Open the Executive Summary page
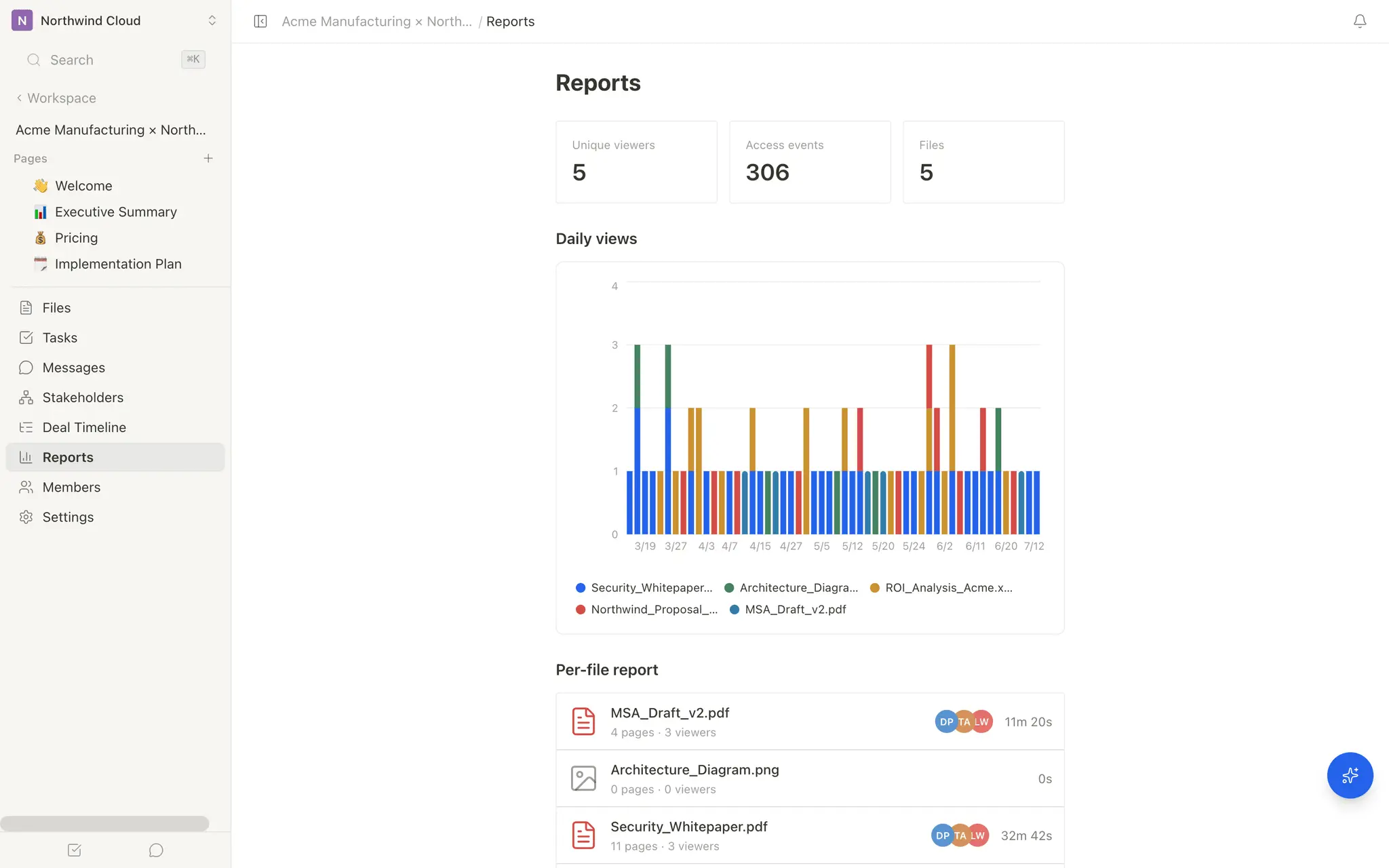The height and width of the screenshot is (868, 1389). click(x=115, y=212)
